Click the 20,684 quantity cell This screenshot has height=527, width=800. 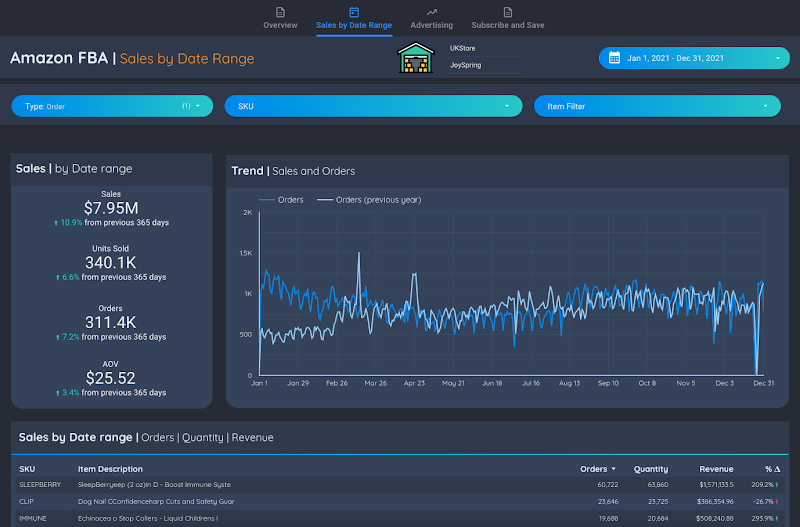point(657,518)
